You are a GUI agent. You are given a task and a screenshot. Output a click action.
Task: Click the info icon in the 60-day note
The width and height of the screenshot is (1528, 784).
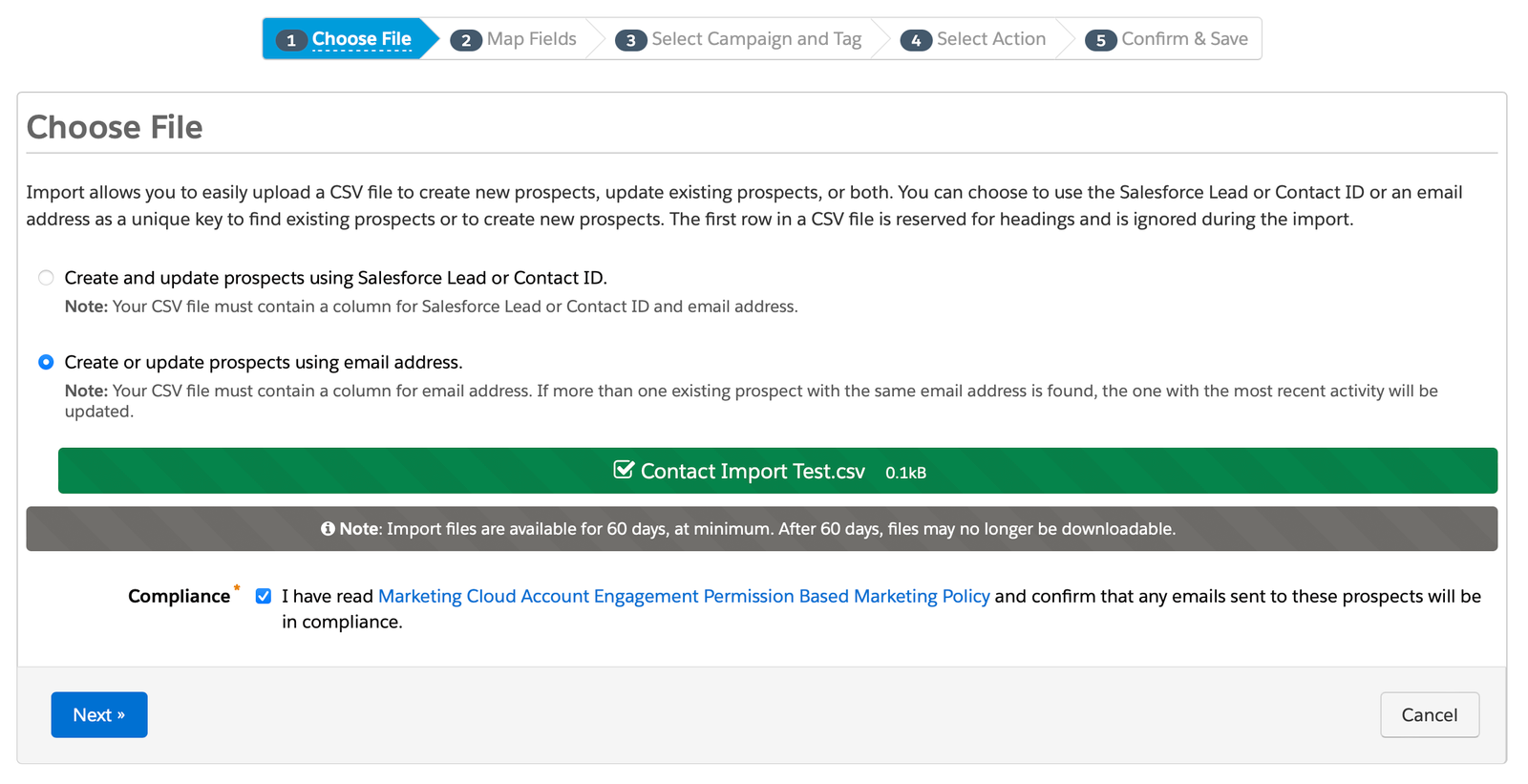click(x=328, y=529)
